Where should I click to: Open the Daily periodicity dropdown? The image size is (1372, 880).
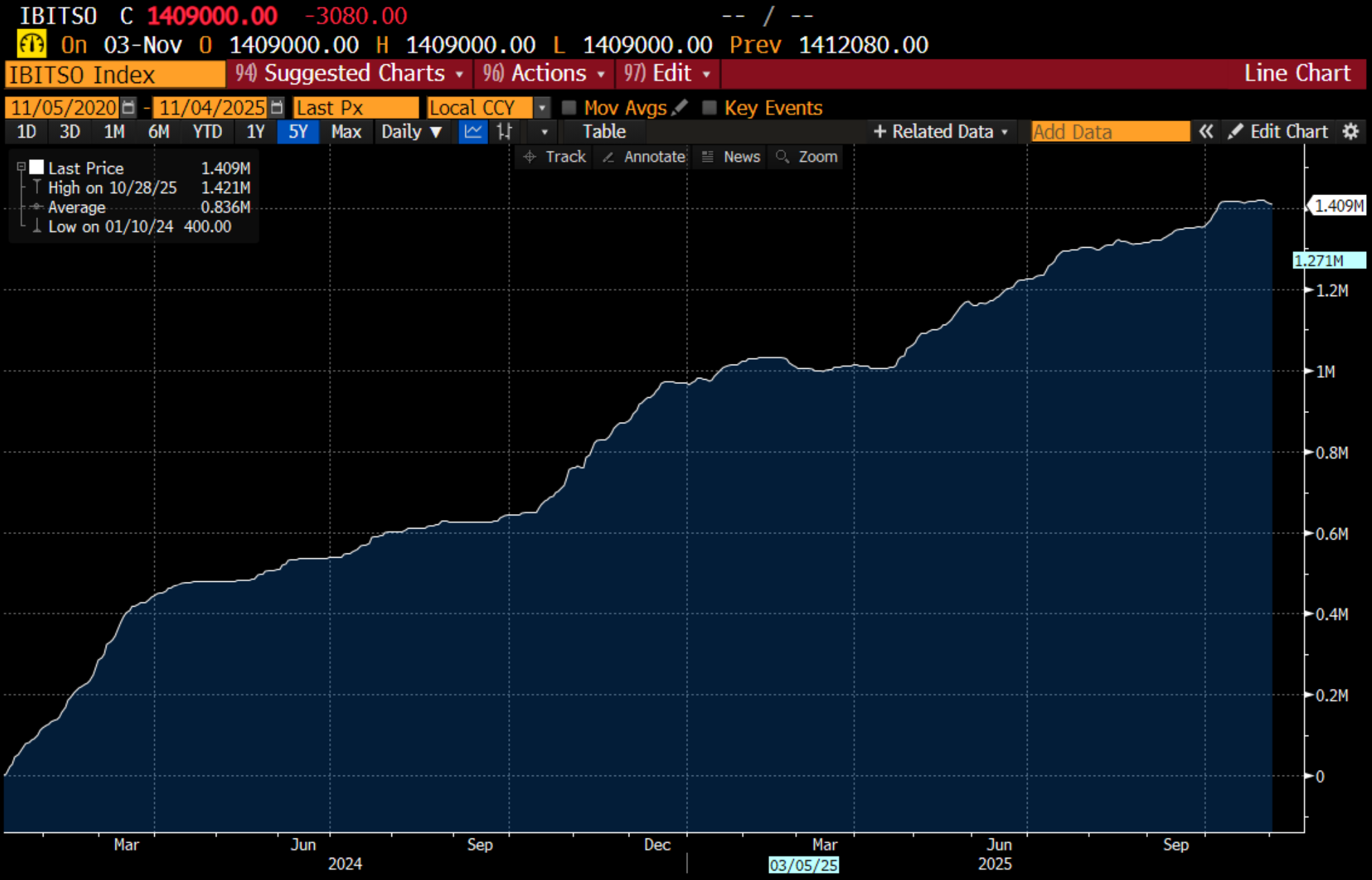(411, 131)
